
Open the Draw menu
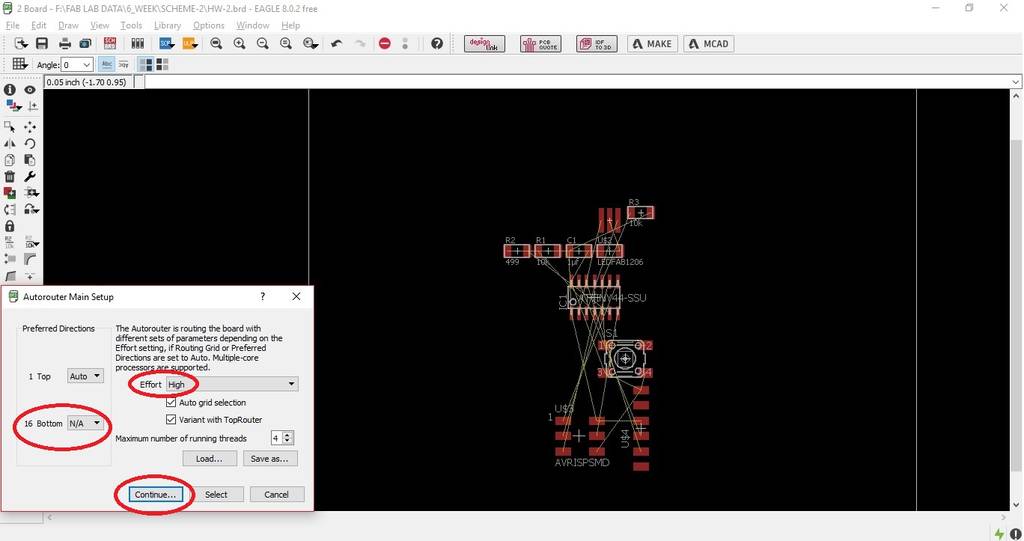(69, 25)
